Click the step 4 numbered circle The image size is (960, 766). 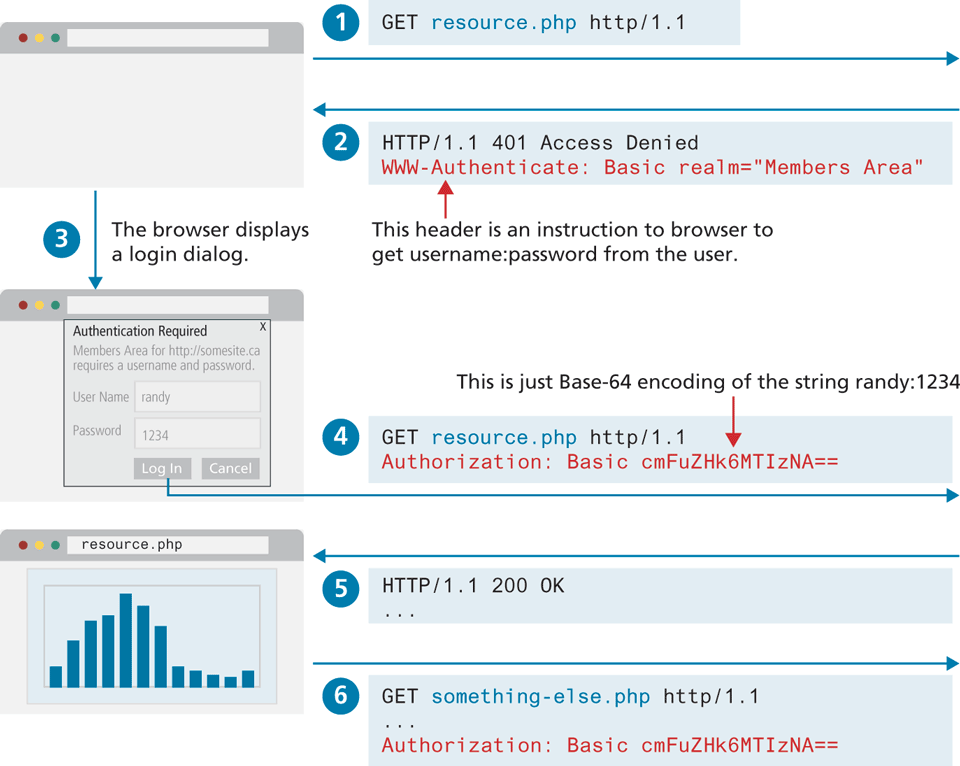pyautogui.click(x=341, y=437)
